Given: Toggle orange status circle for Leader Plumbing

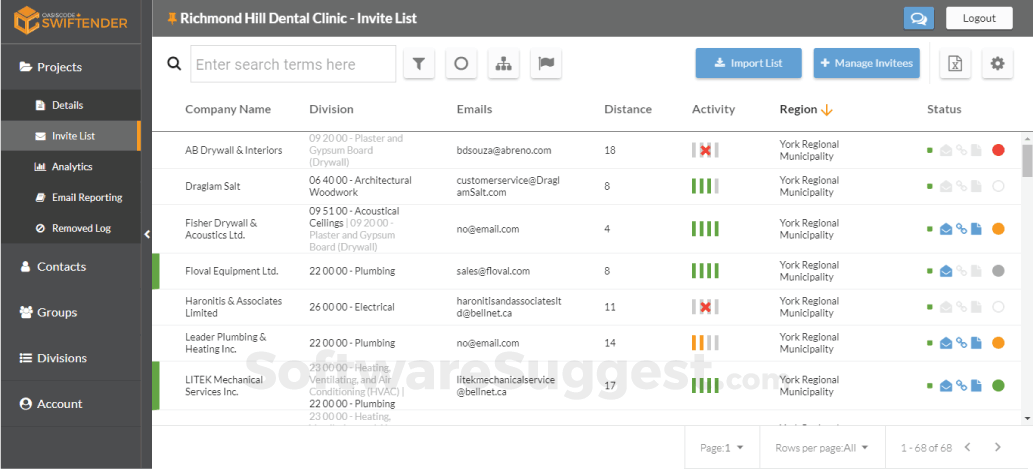Looking at the screenshot, I should click(x=997, y=343).
